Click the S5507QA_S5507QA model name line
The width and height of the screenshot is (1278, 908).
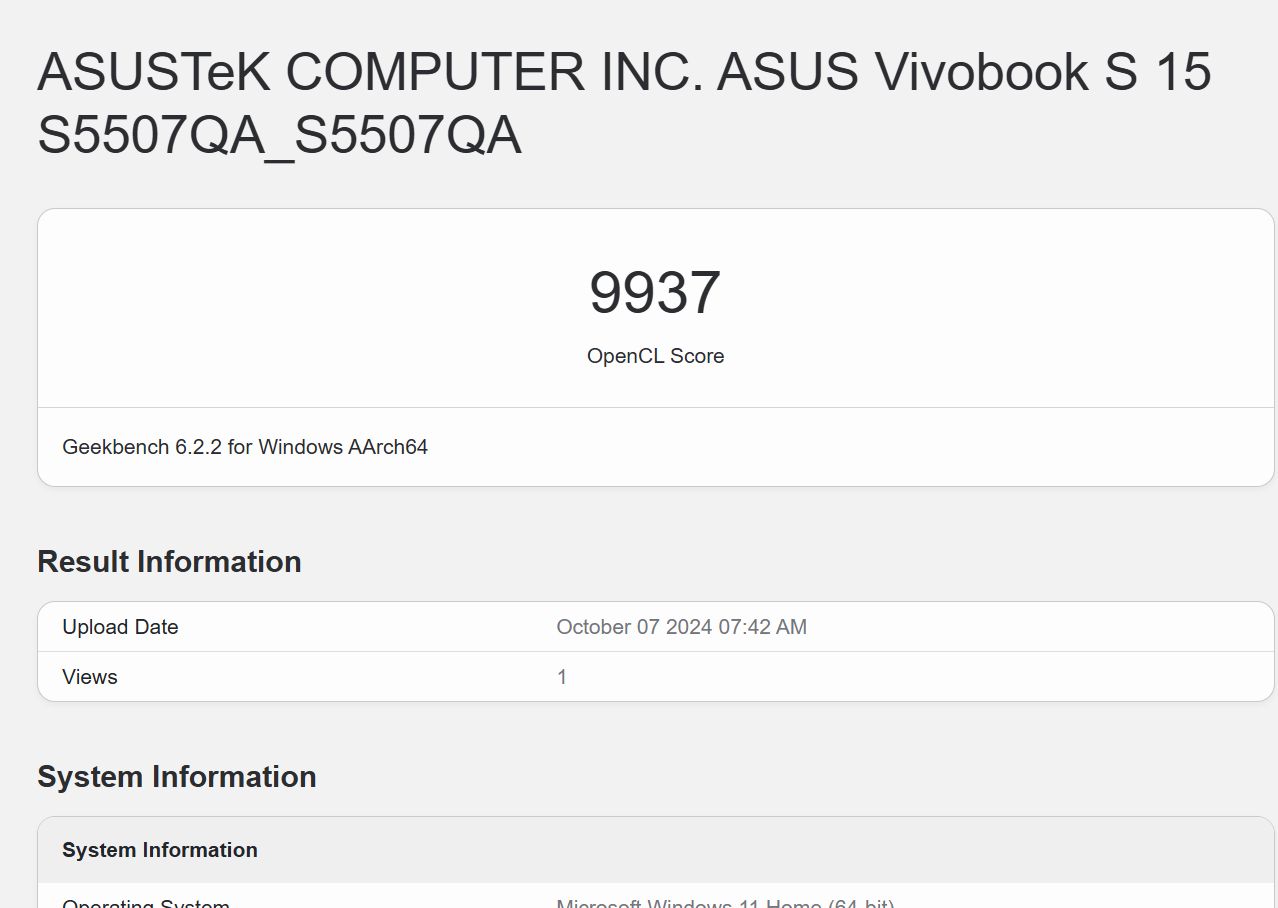click(x=279, y=134)
